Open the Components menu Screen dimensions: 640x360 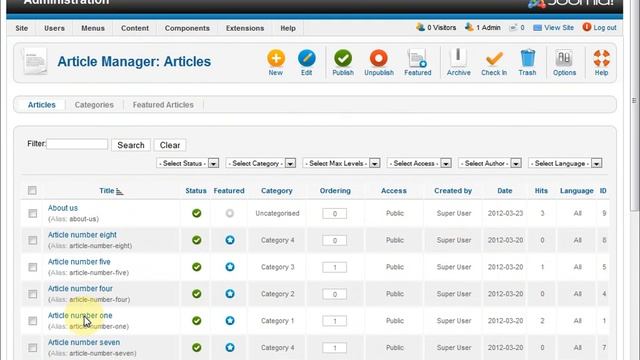pyautogui.click(x=187, y=28)
